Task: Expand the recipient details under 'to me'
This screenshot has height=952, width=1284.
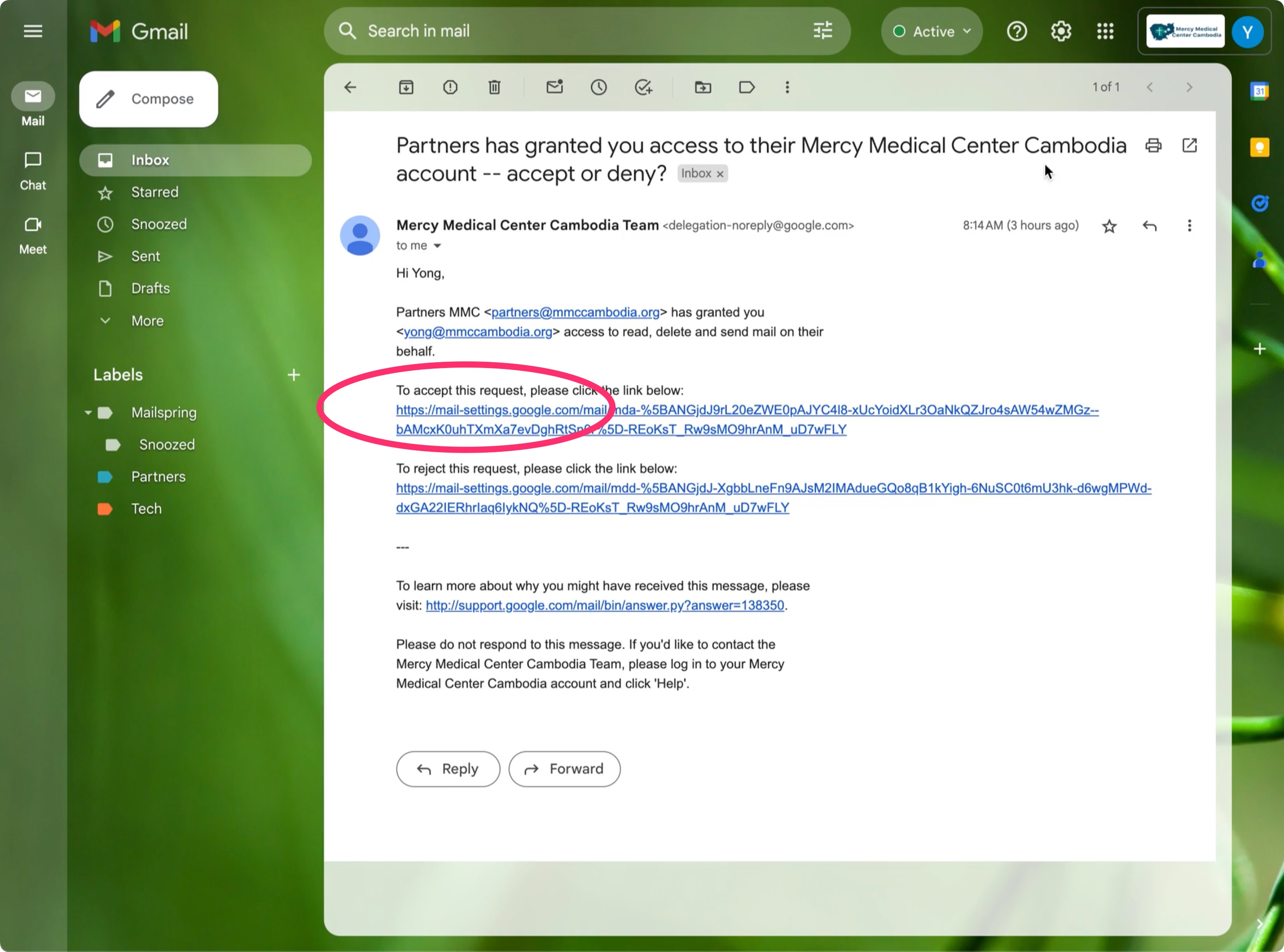Action: (437, 245)
